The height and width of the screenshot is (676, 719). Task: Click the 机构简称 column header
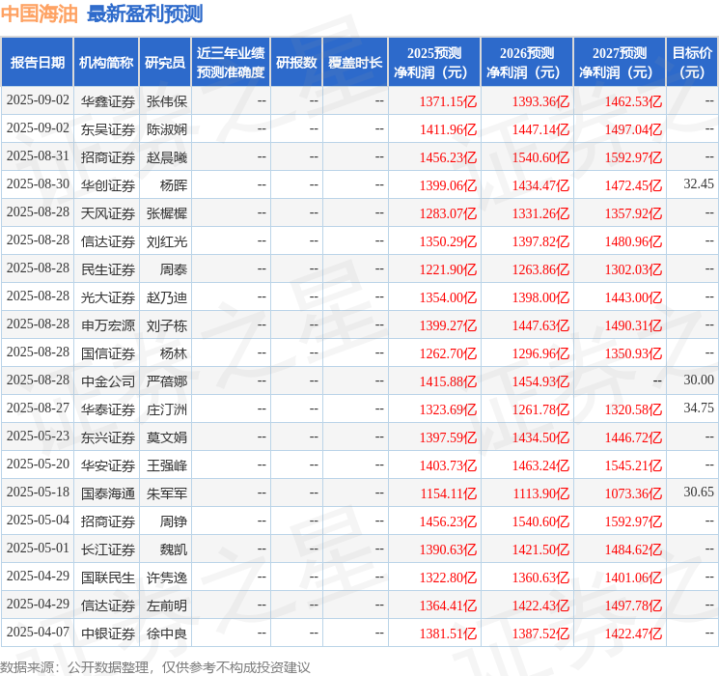click(106, 62)
